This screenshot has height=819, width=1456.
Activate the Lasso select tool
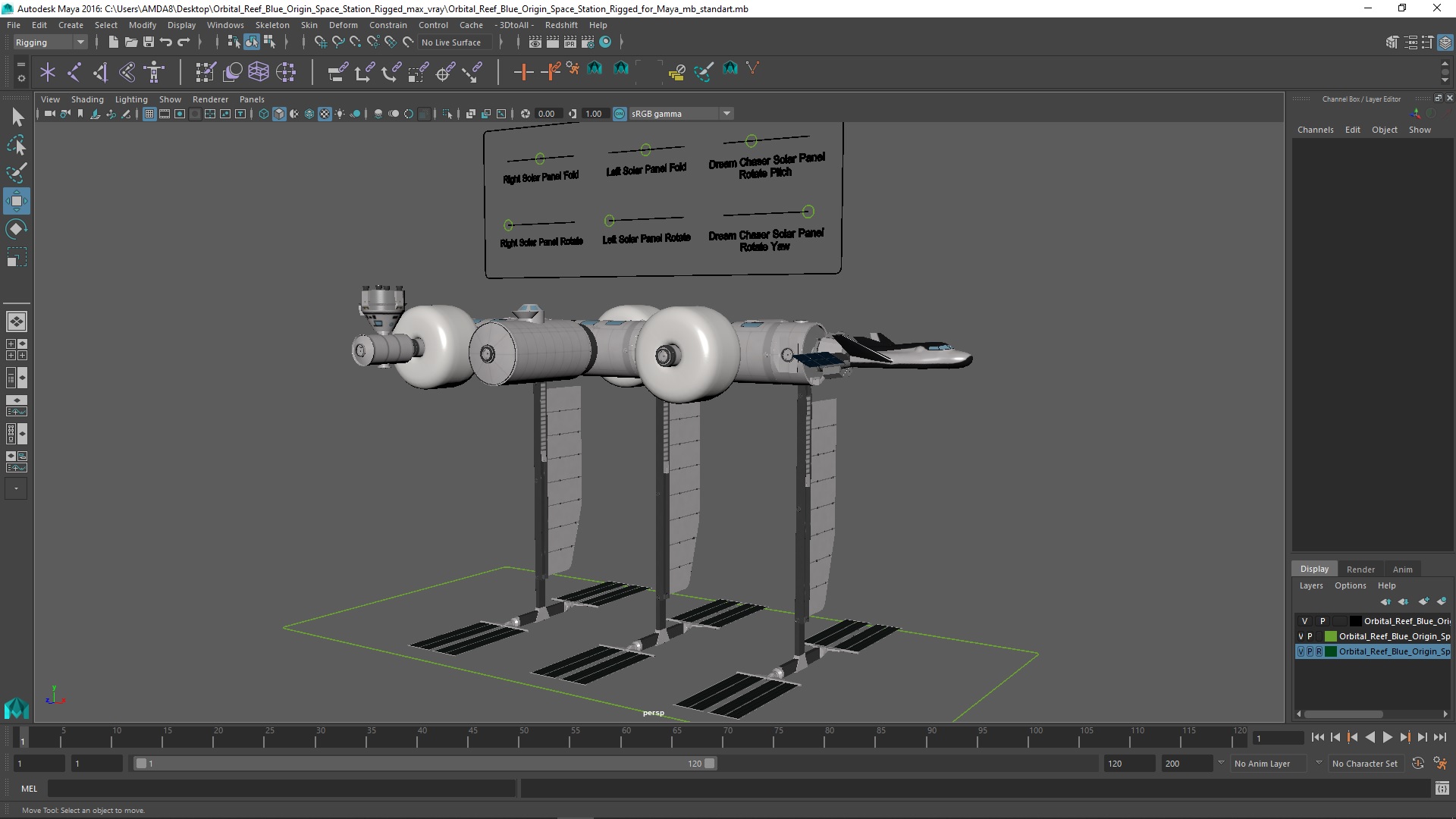click(x=16, y=146)
